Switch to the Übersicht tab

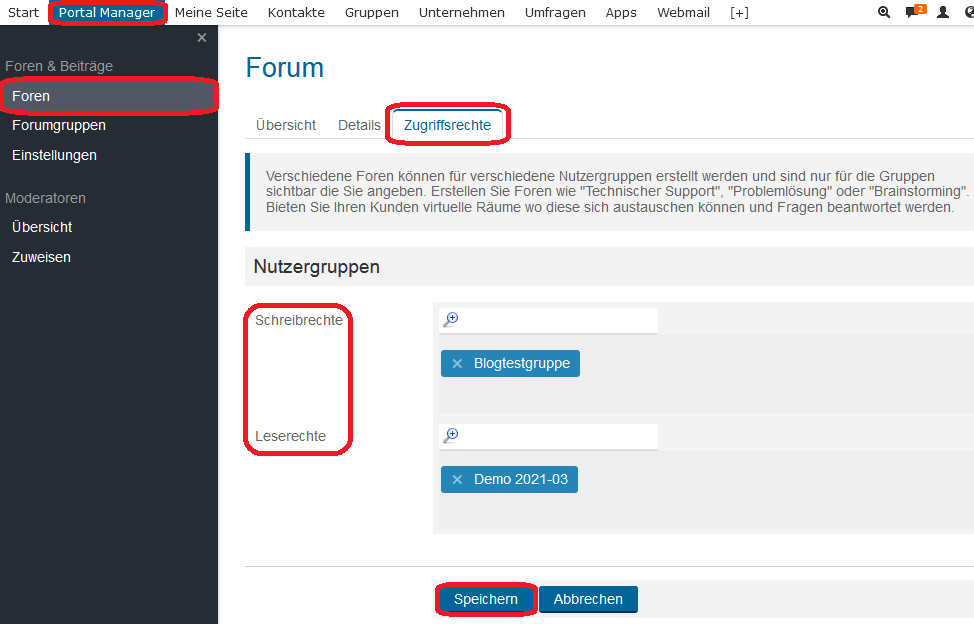[286, 125]
